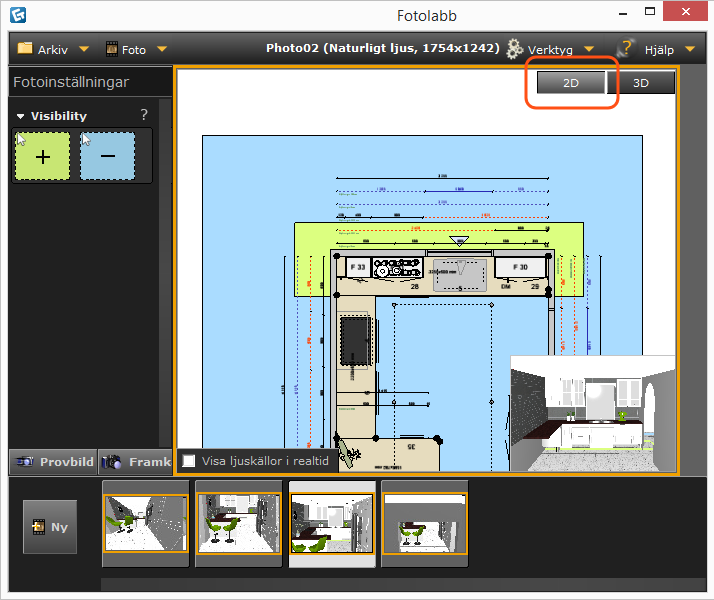Select the first photo thumbnail
Screen dimensions: 714x600
[146, 523]
